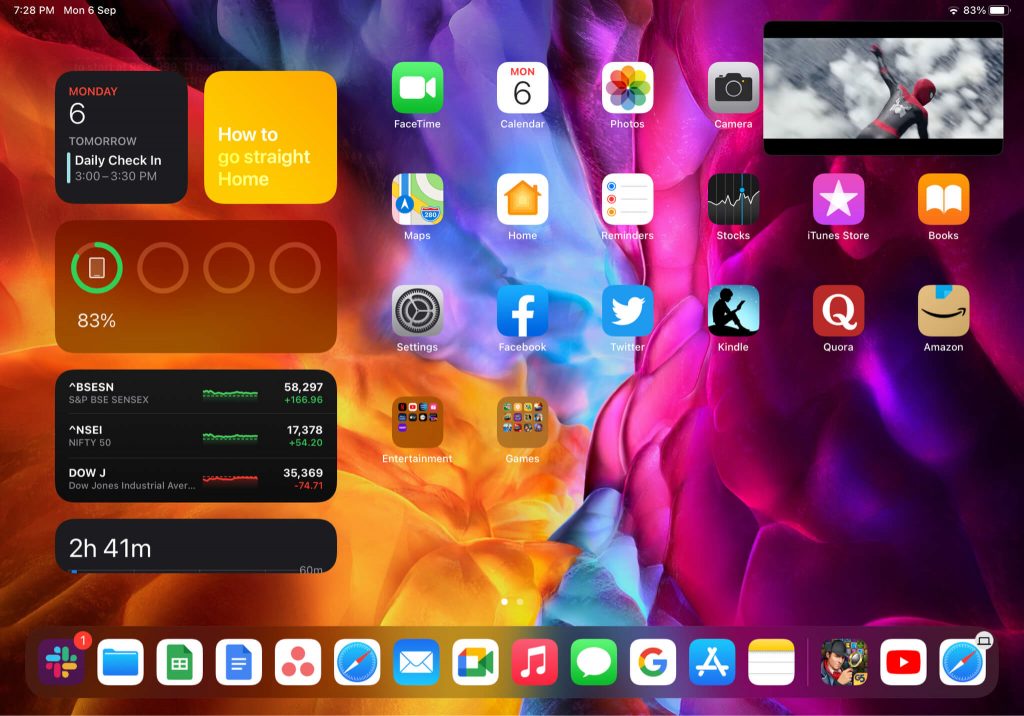Open the Calendar app showing MON 6
Image resolution: width=1024 pixels, height=716 pixels.
522,88
